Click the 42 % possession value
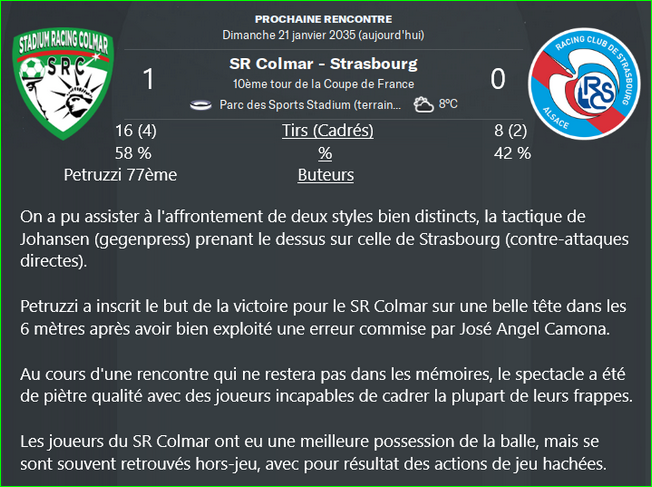Viewport: 652px width, 487px height. coord(512,153)
